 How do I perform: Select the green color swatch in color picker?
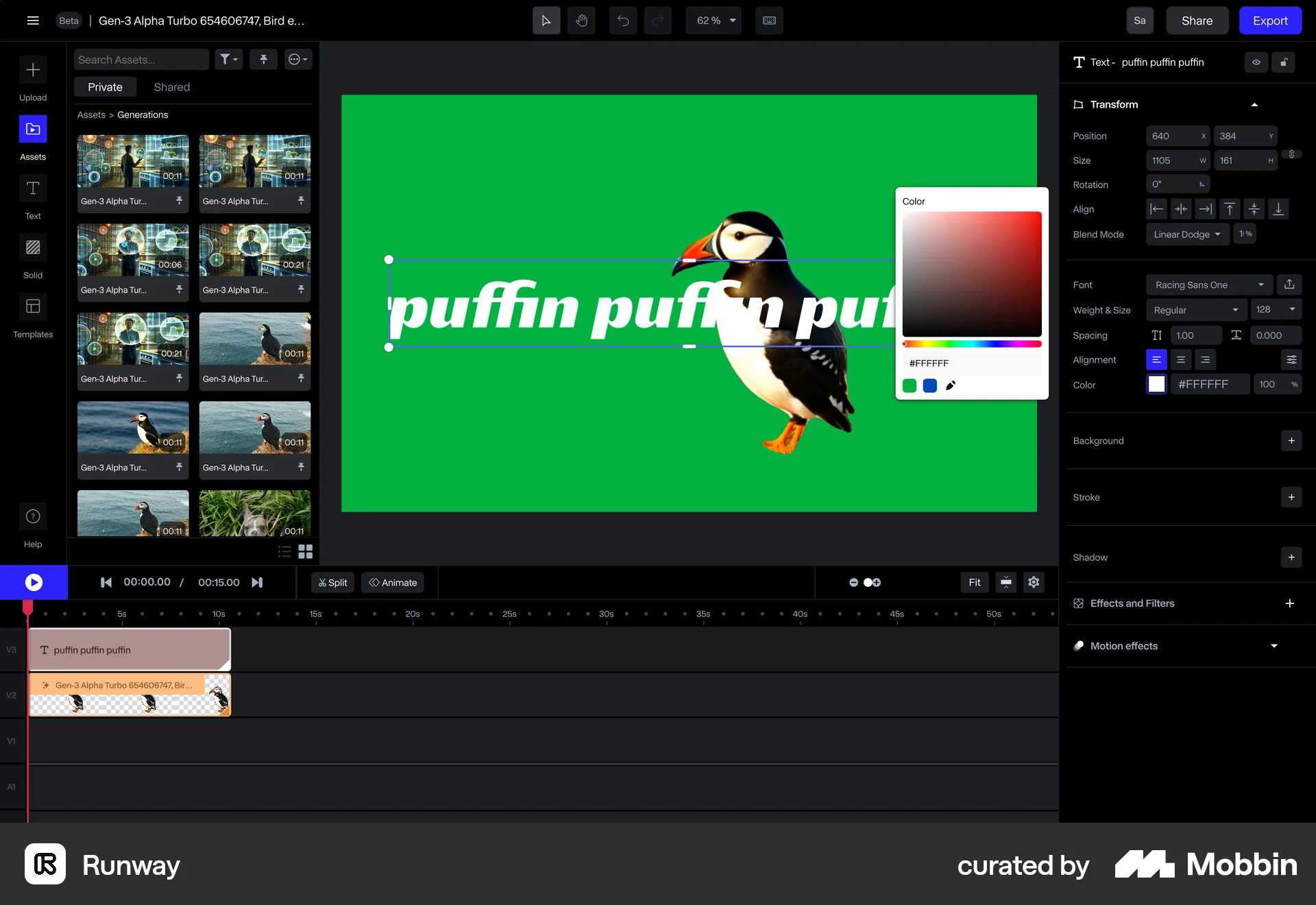coord(910,386)
